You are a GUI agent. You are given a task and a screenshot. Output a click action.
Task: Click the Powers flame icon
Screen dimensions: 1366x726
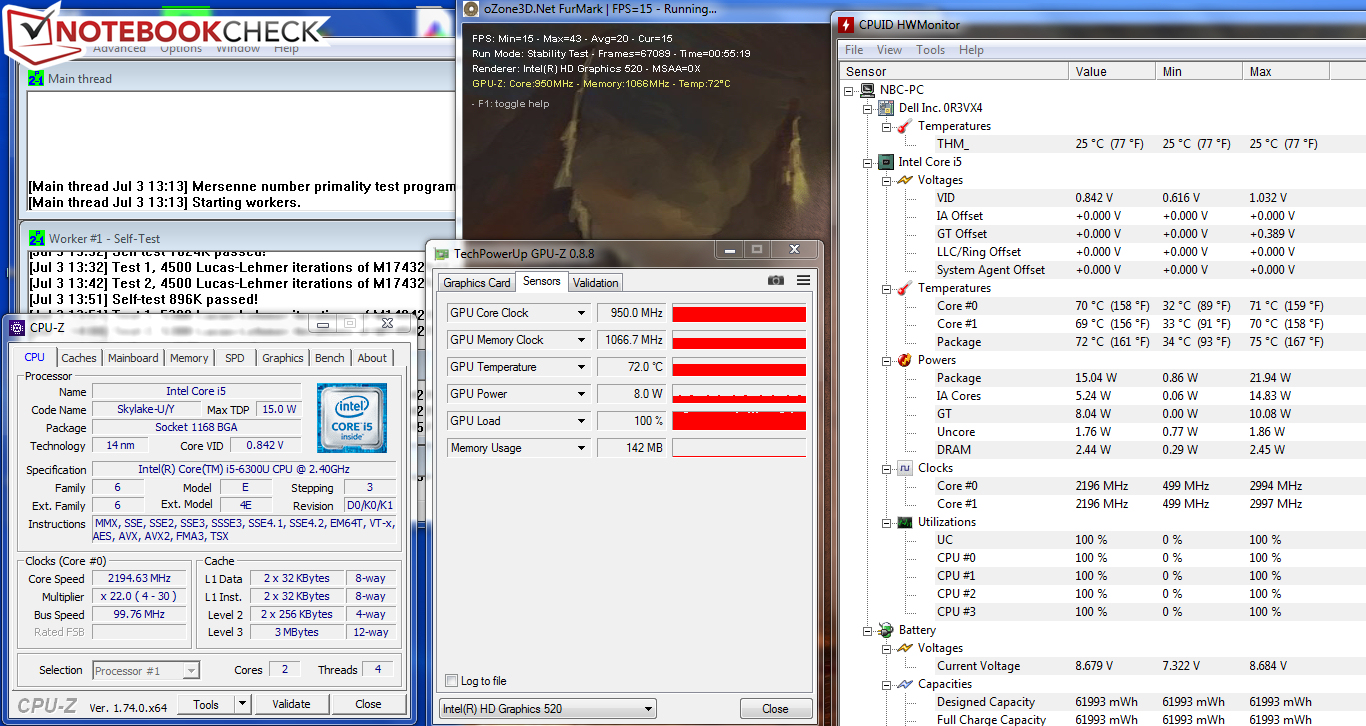905,360
